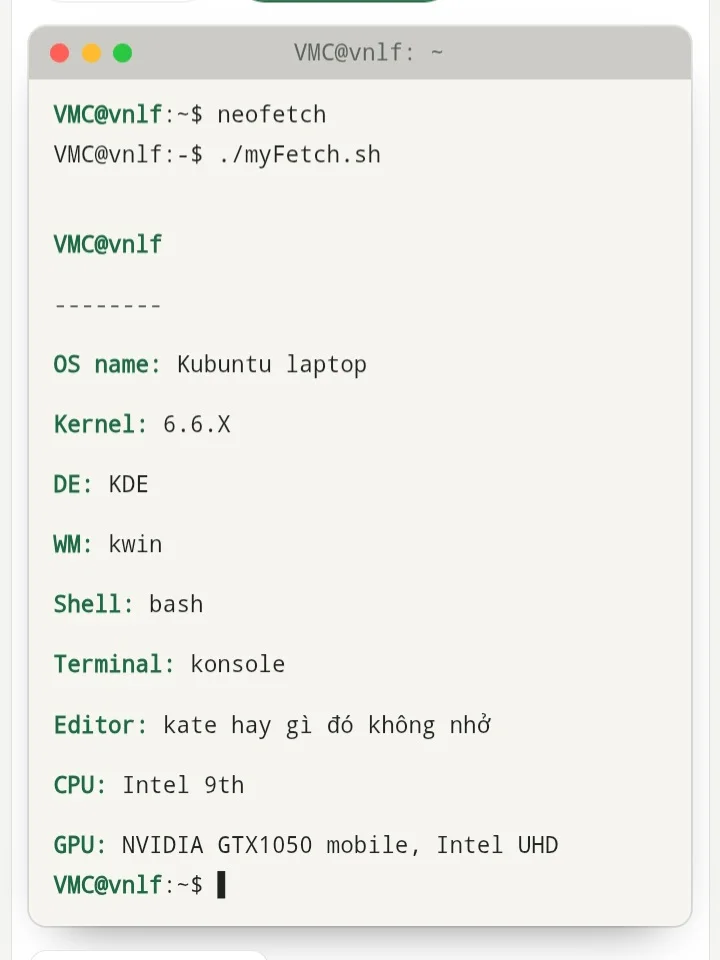Image resolution: width=720 pixels, height=960 pixels.
Task: Click the bold VMC@vnlf header above the dashes
Action: [x=108, y=244]
